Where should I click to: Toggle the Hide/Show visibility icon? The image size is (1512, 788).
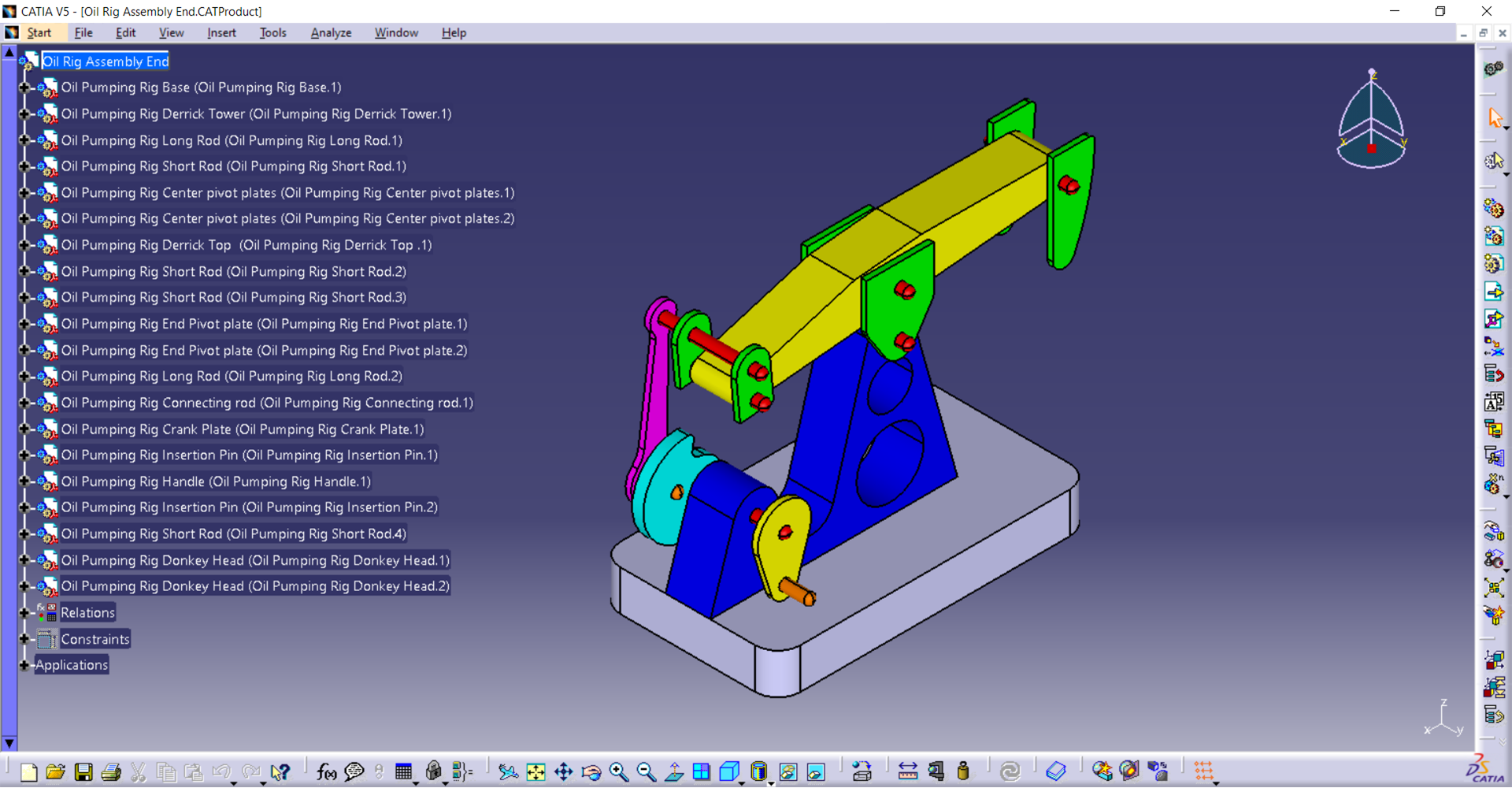(x=787, y=771)
